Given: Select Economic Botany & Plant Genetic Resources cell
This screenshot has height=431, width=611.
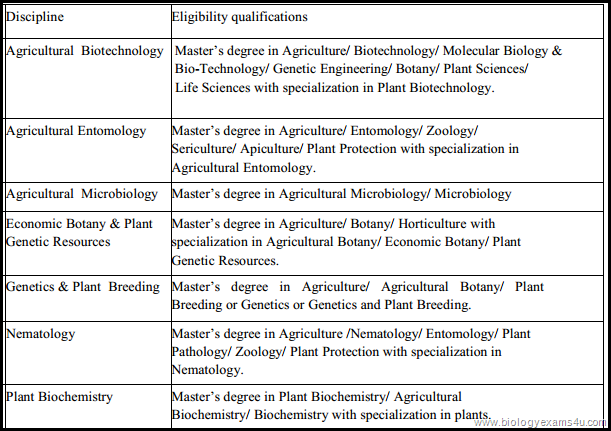Looking at the screenshot, I should 79,233.
